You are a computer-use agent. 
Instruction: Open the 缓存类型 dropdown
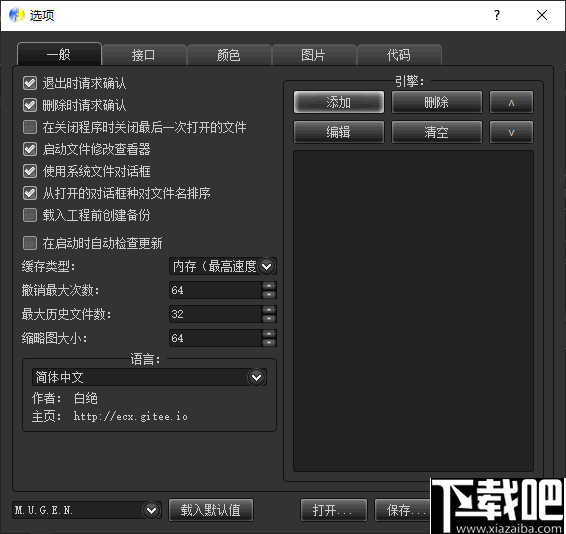[223, 266]
